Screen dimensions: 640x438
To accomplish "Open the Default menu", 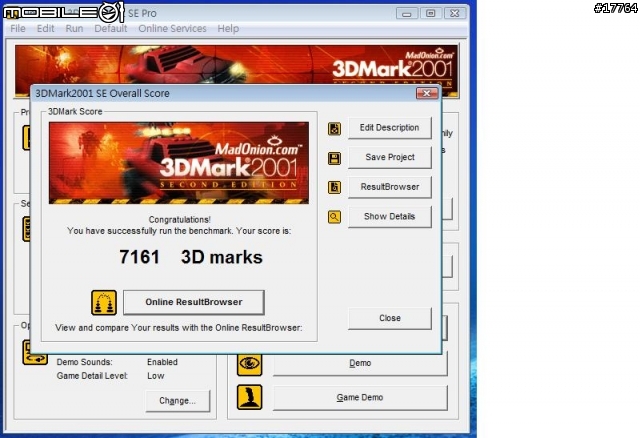I will [111, 29].
